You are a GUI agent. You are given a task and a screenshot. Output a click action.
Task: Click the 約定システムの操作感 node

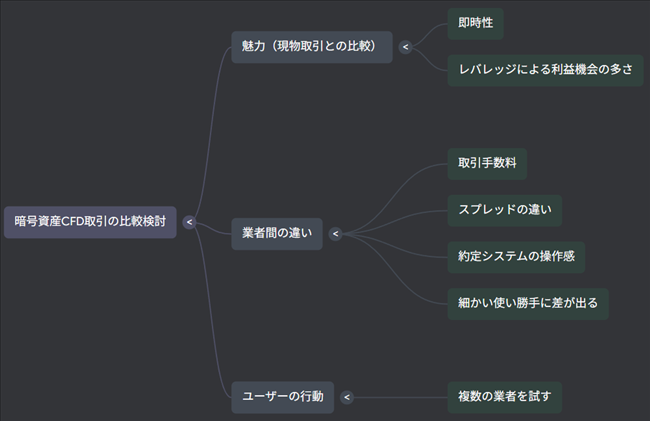click(516, 256)
